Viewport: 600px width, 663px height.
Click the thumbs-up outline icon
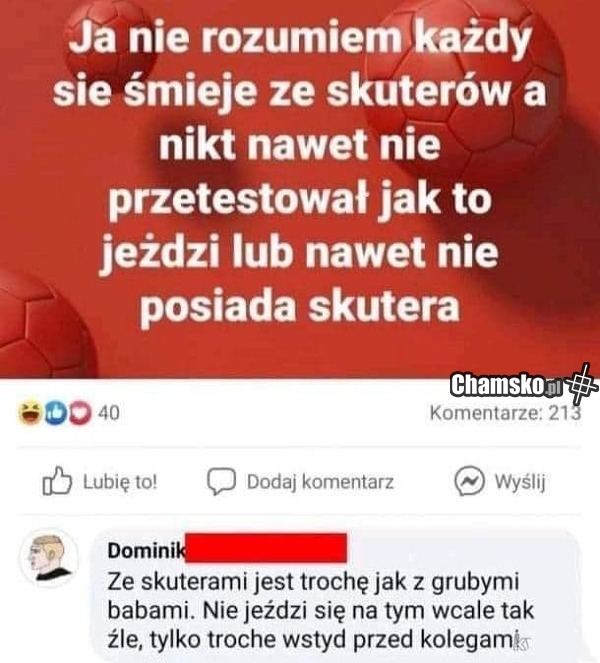click(57, 481)
